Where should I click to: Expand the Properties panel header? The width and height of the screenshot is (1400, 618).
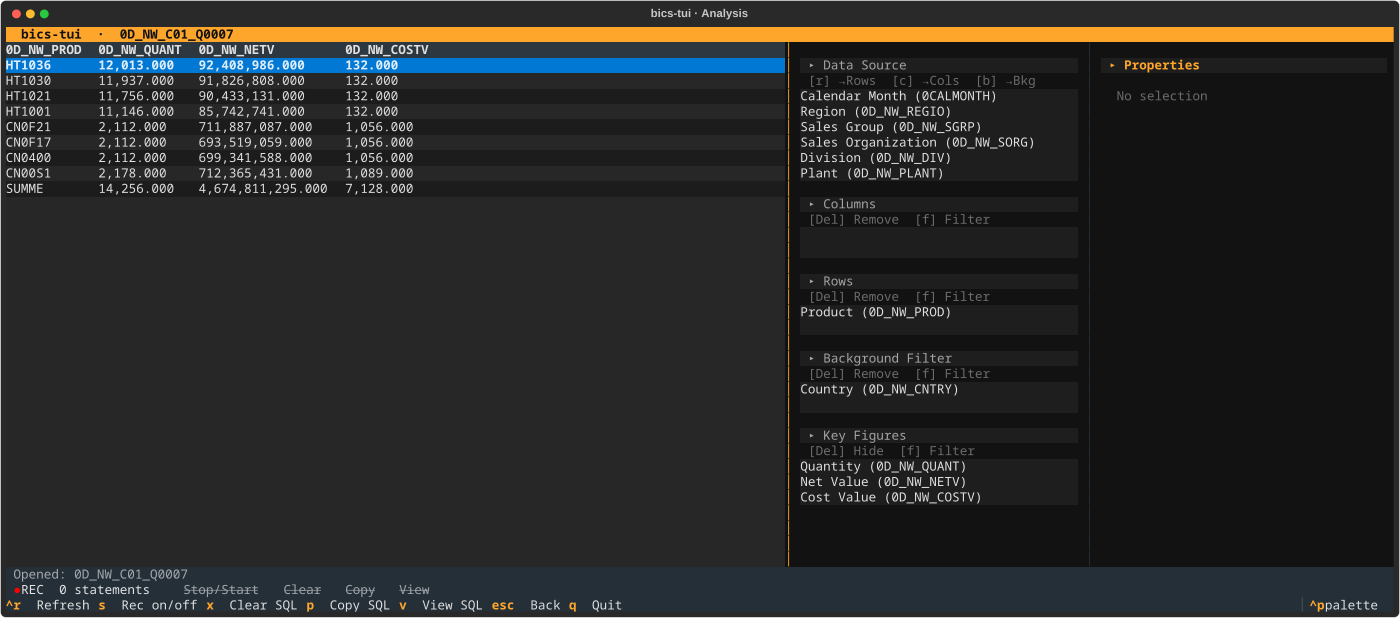(1244, 65)
